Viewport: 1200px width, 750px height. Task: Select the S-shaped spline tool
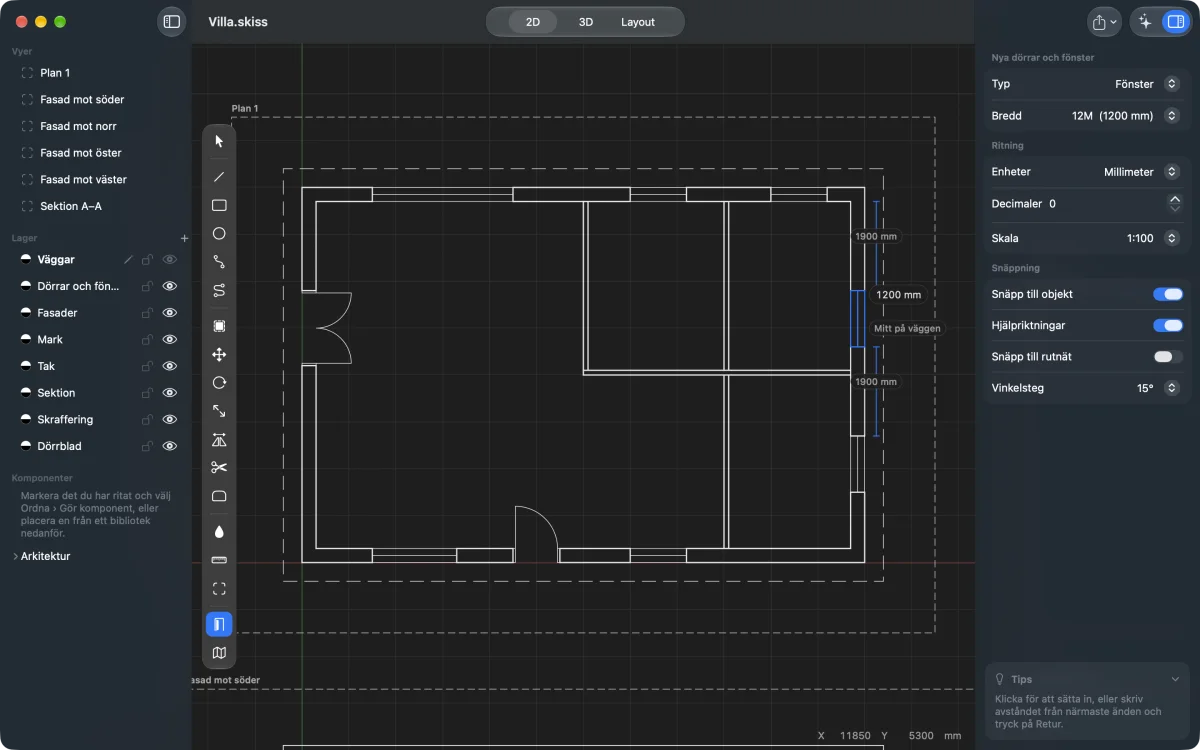pyautogui.click(x=219, y=290)
